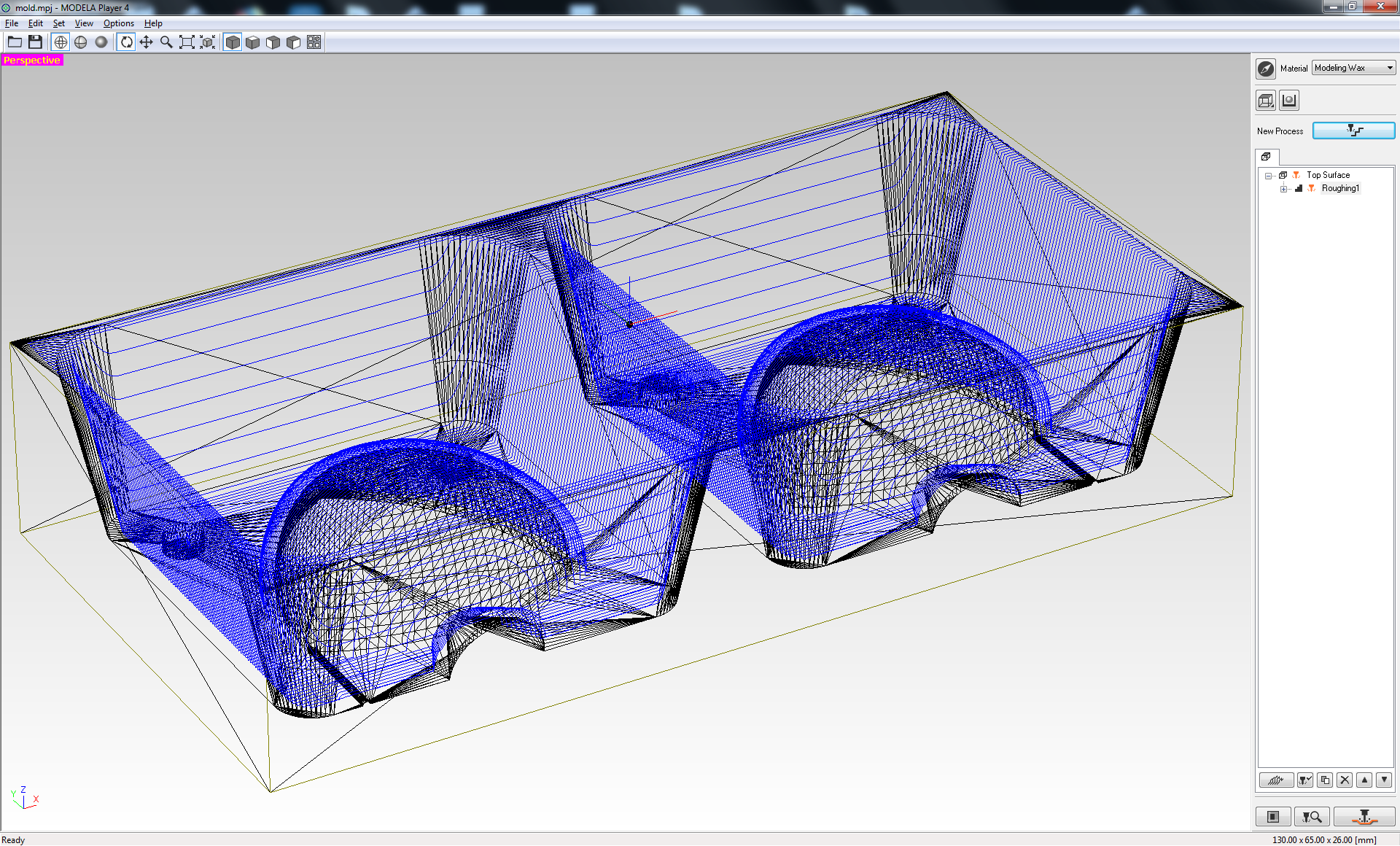Toggle wireframe globe rendering mode
This screenshot has height=846, width=1400.
(x=61, y=42)
